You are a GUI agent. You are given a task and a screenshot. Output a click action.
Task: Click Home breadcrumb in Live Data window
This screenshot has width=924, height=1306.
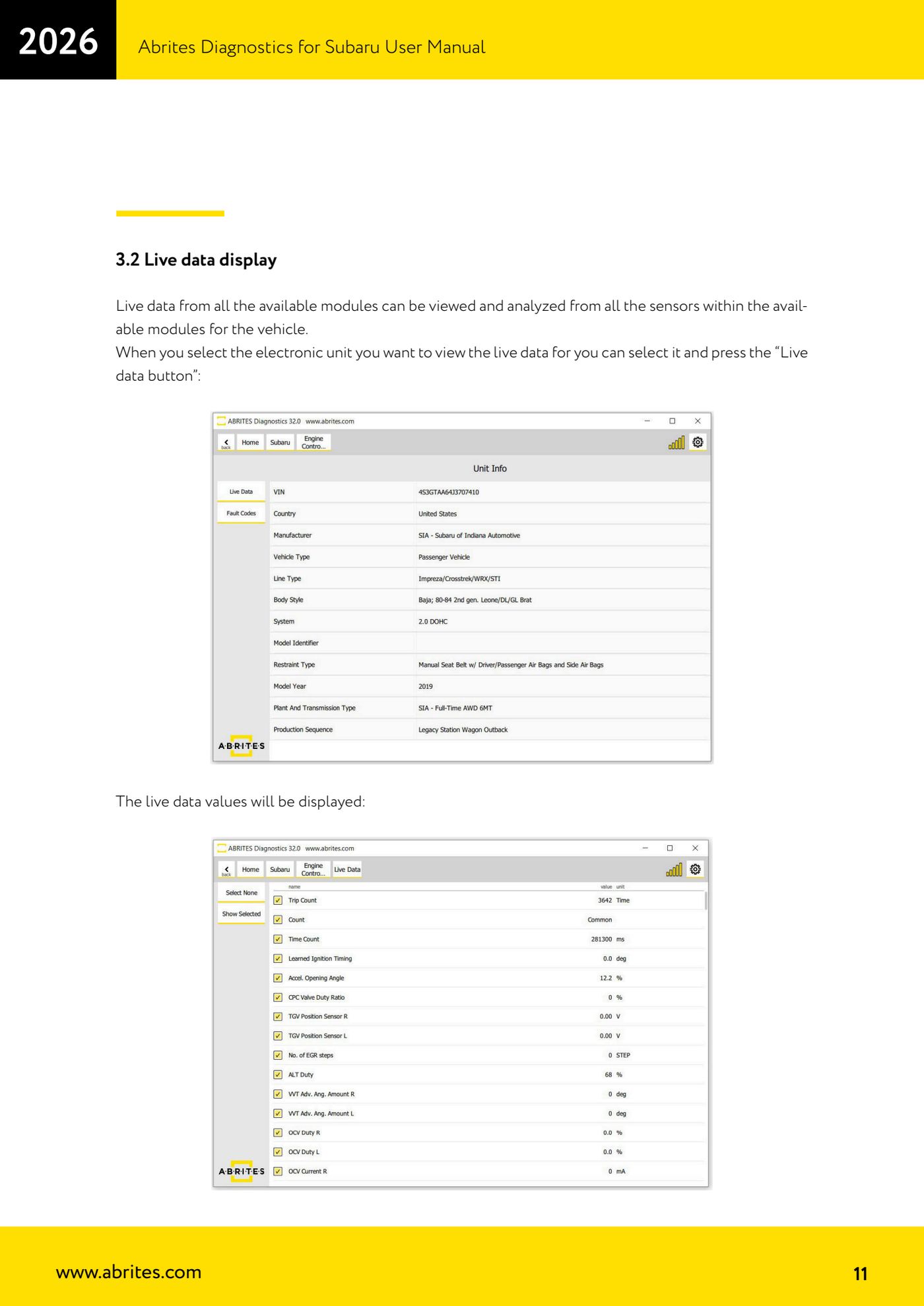(250, 870)
